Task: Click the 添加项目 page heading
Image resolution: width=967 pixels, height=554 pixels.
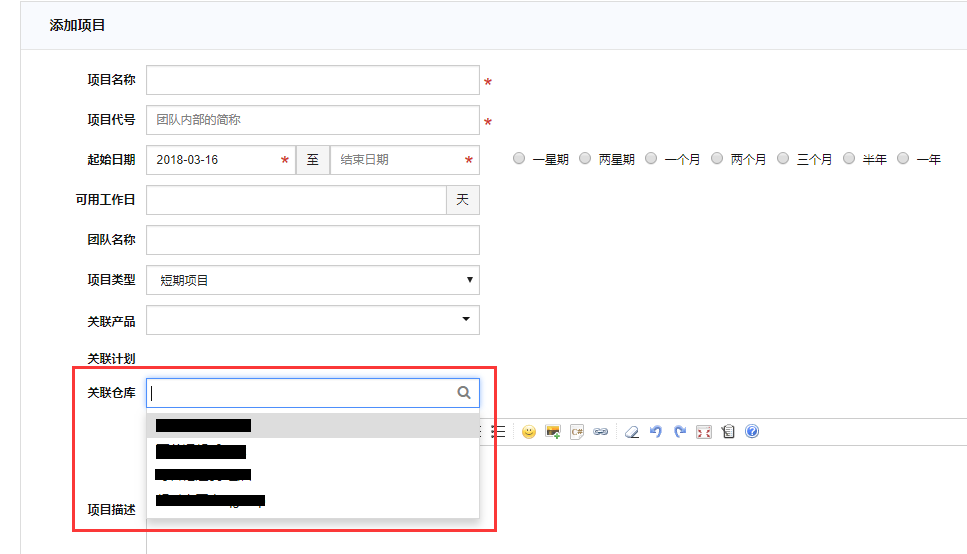Action: point(77,25)
